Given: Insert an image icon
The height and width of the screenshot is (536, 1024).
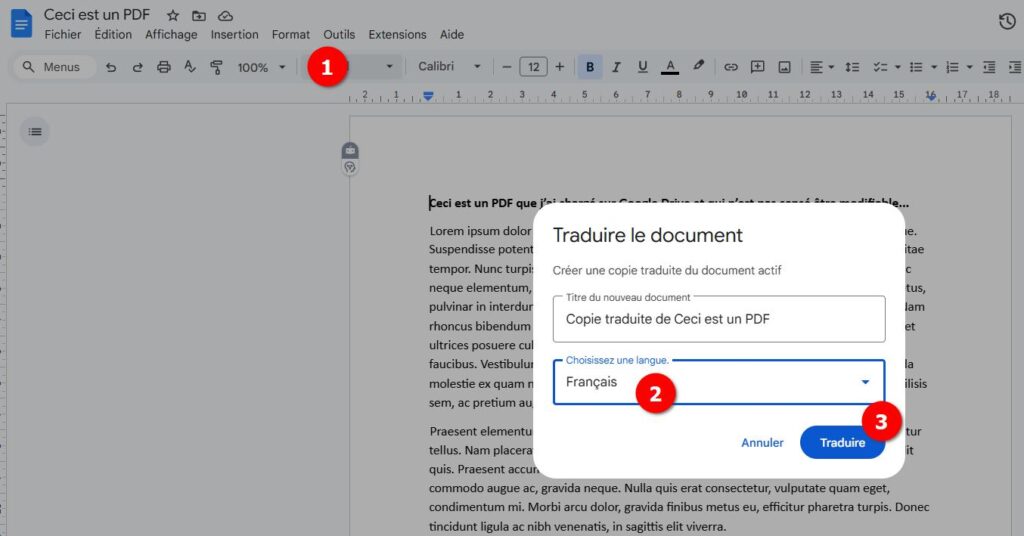Looking at the screenshot, I should pos(784,67).
